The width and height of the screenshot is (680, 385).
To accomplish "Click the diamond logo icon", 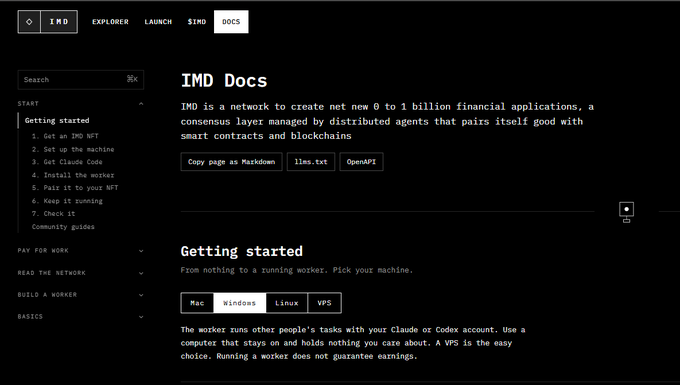I will point(29,22).
